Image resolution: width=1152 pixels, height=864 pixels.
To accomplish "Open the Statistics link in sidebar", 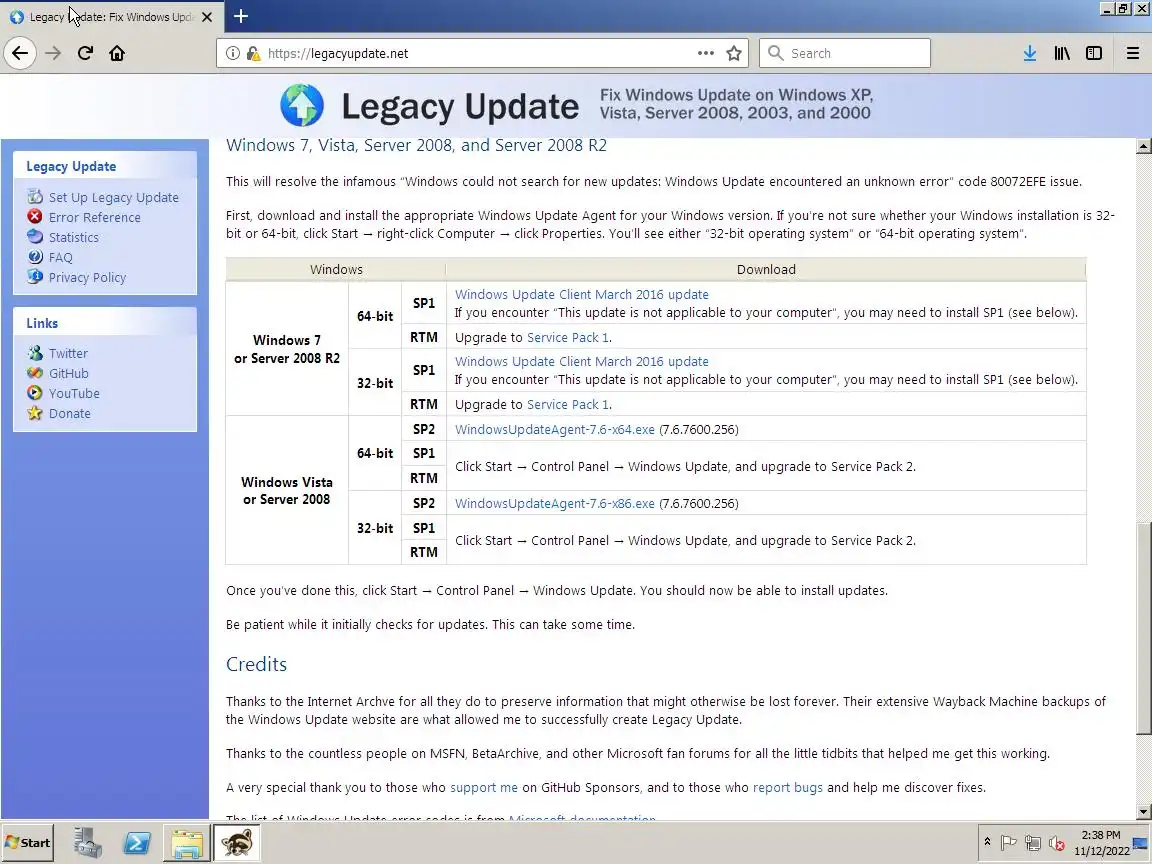I will 73,237.
